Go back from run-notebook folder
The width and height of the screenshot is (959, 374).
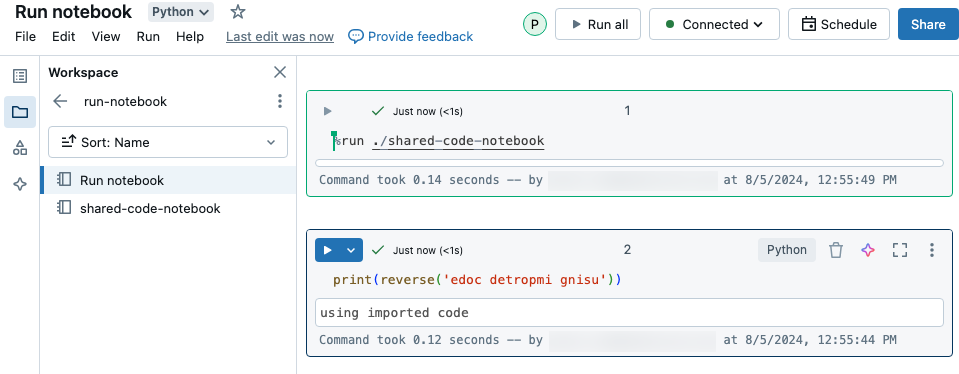tap(60, 101)
